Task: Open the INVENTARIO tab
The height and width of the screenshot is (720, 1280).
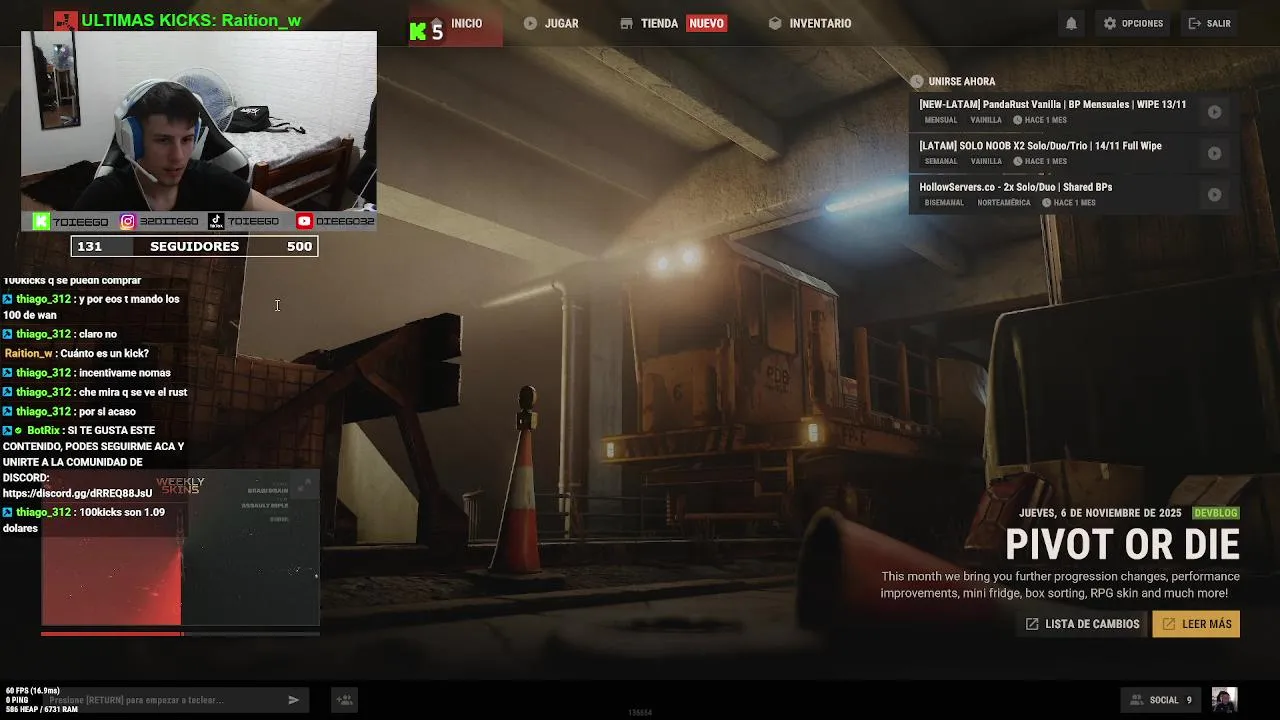Action: [820, 23]
